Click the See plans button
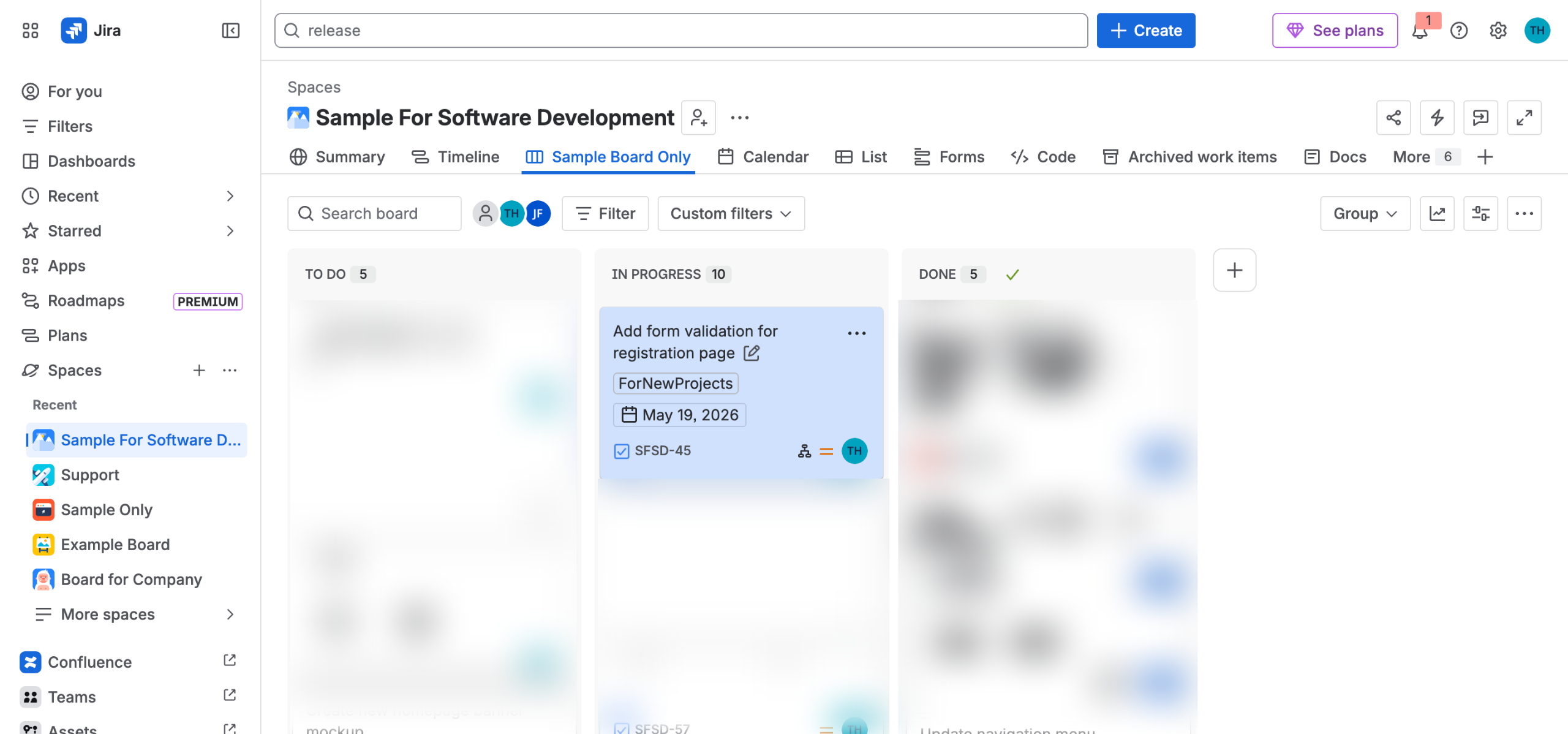The height and width of the screenshot is (734, 1568). 1335,31
